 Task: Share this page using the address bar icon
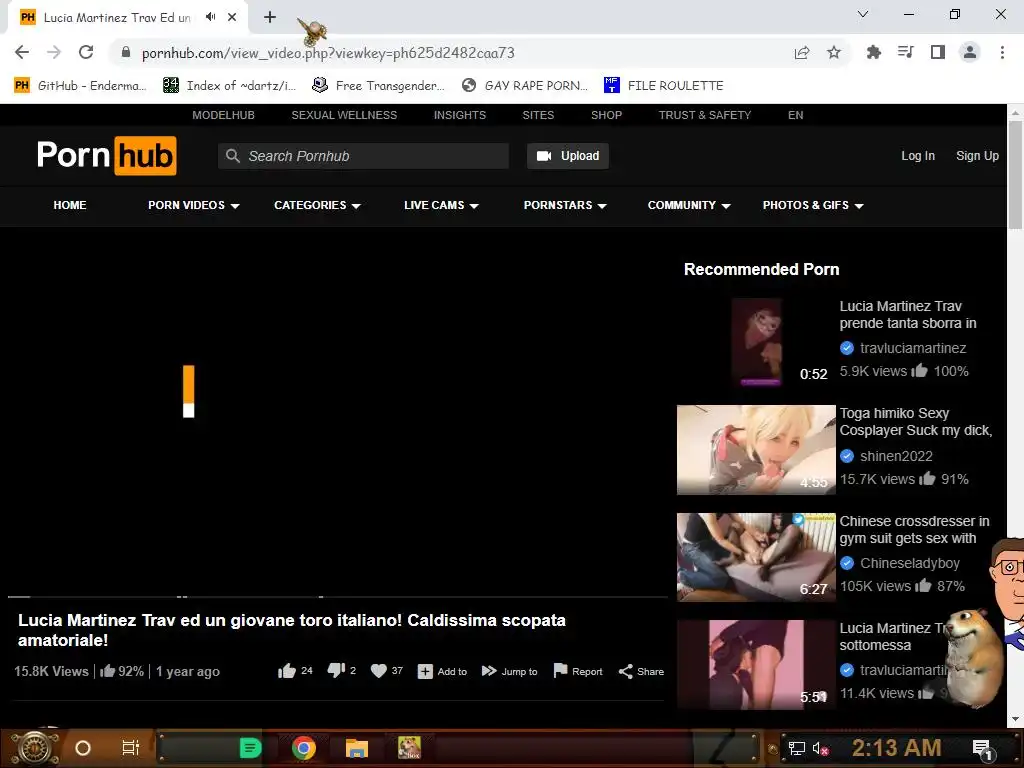[x=801, y=52]
